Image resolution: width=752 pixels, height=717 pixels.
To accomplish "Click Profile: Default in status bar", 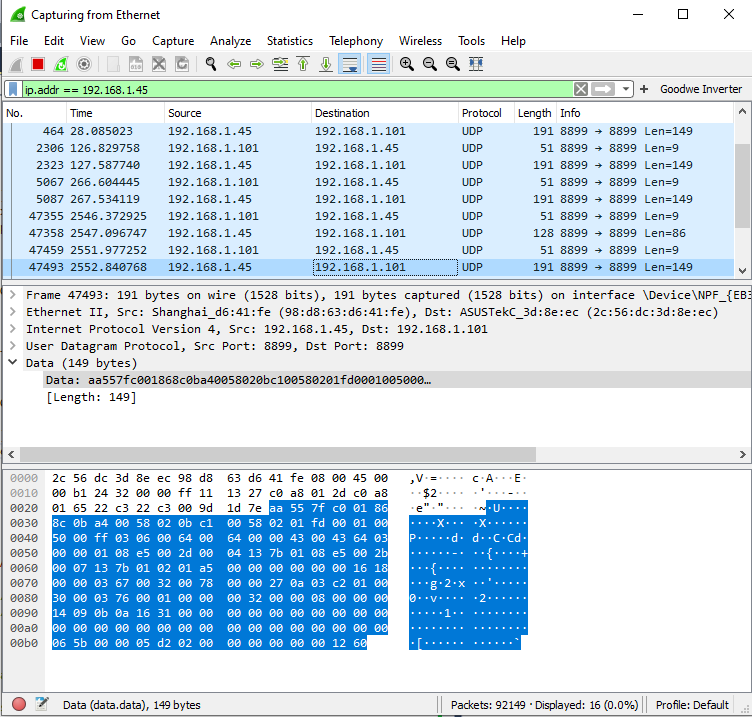I will point(692,705).
